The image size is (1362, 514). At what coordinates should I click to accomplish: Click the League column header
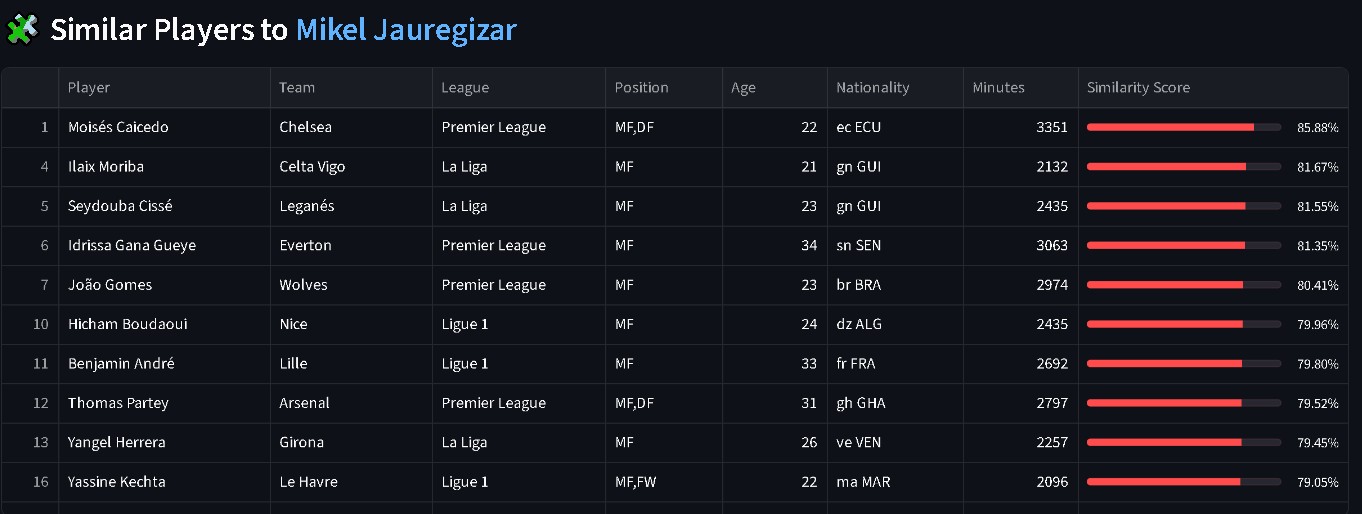pyautogui.click(x=519, y=87)
